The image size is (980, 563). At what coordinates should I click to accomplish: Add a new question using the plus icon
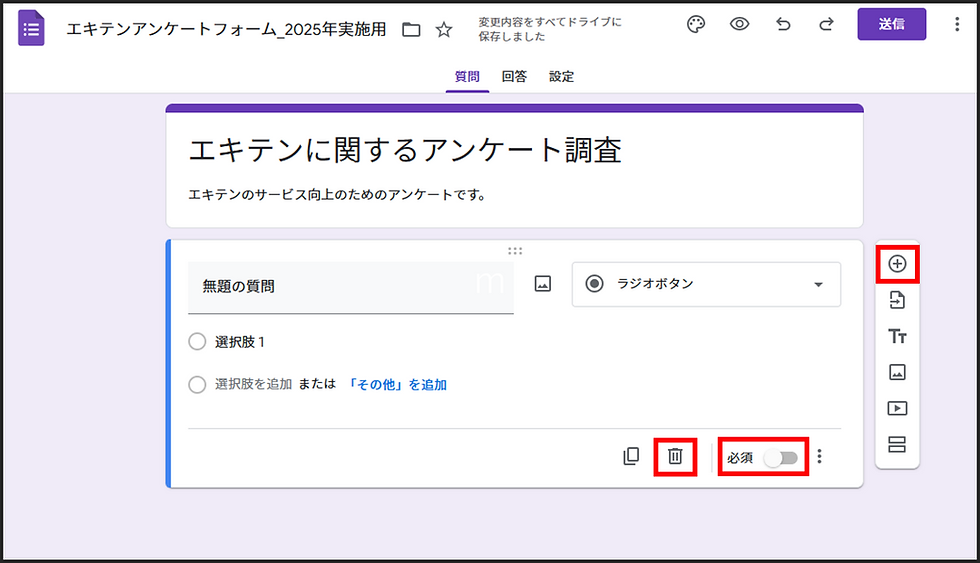pos(898,264)
